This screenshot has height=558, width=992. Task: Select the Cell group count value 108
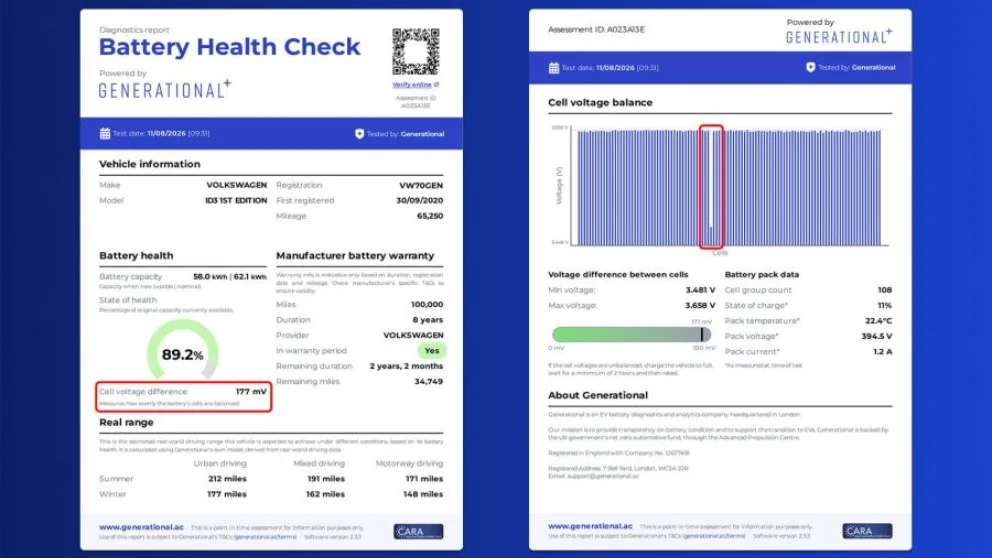click(x=885, y=290)
